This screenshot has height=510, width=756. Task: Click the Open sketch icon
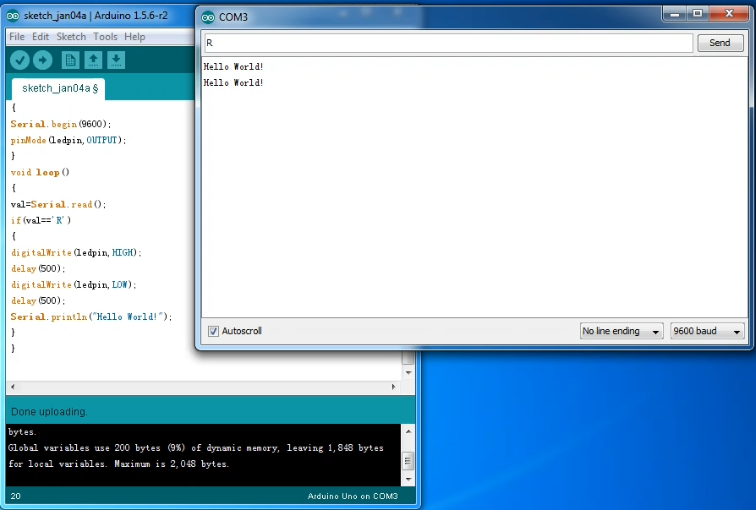click(x=93, y=60)
